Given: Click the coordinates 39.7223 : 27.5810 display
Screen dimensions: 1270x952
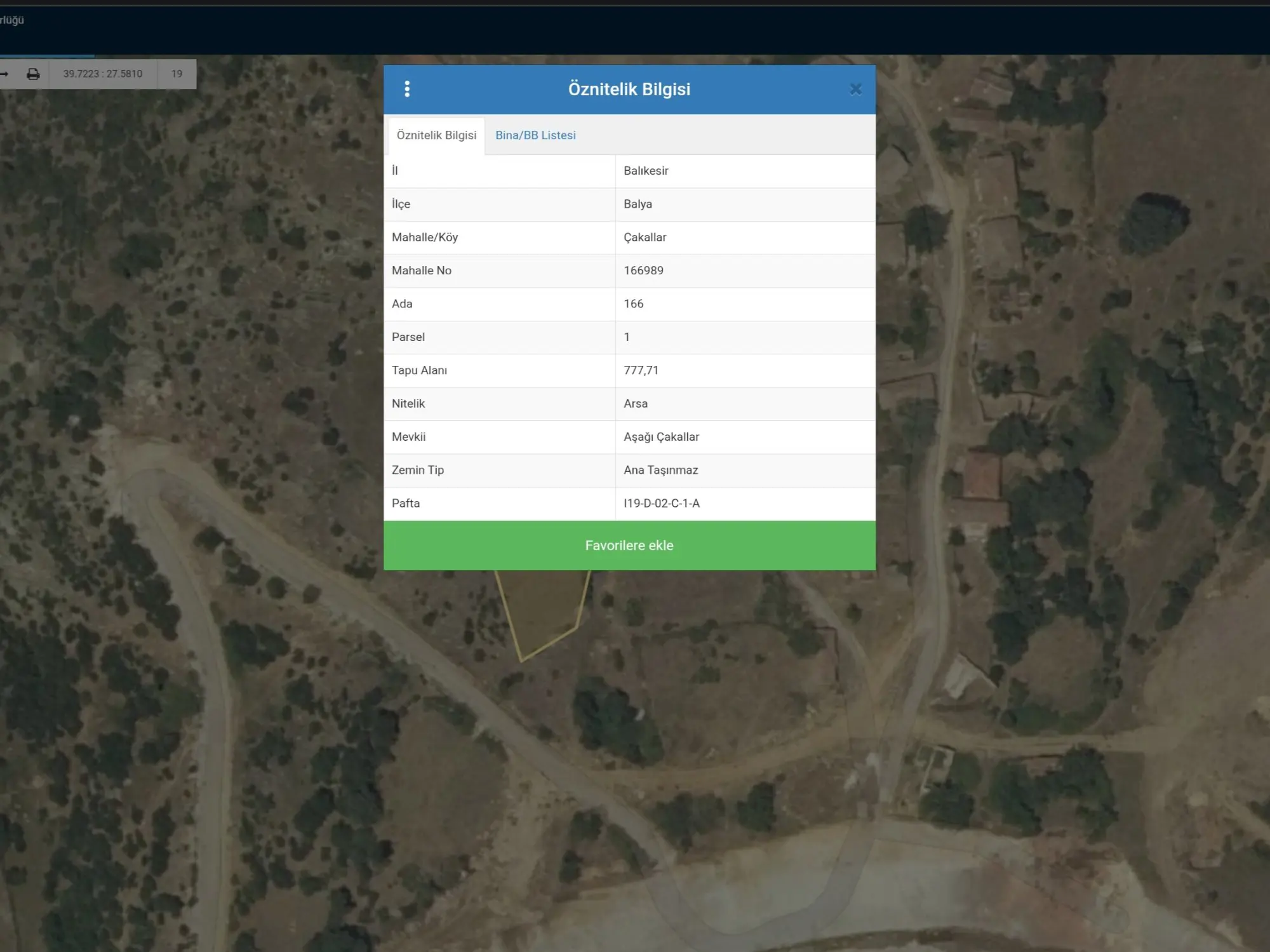Looking at the screenshot, I should pos(103,74).
